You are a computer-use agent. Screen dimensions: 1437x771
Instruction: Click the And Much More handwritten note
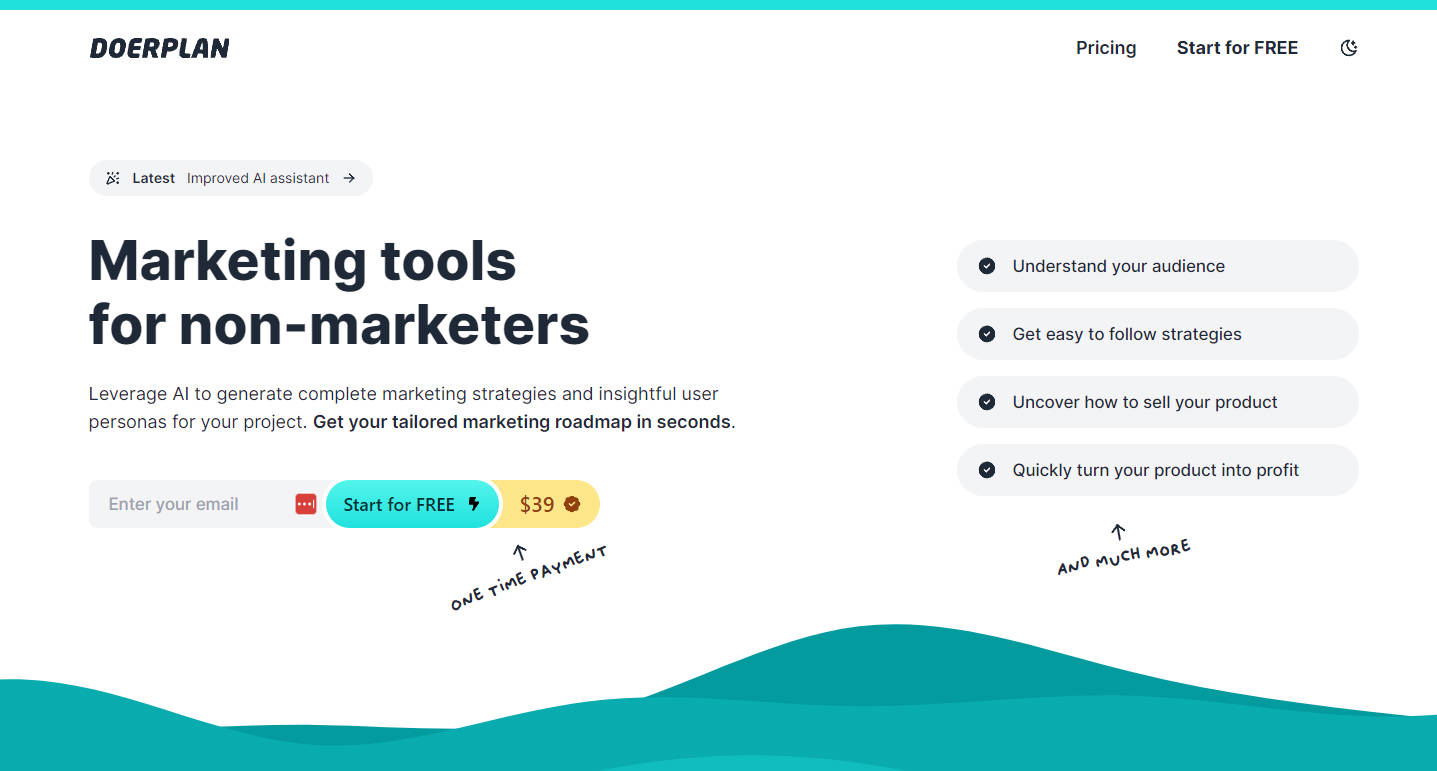tap(1124, 557)
